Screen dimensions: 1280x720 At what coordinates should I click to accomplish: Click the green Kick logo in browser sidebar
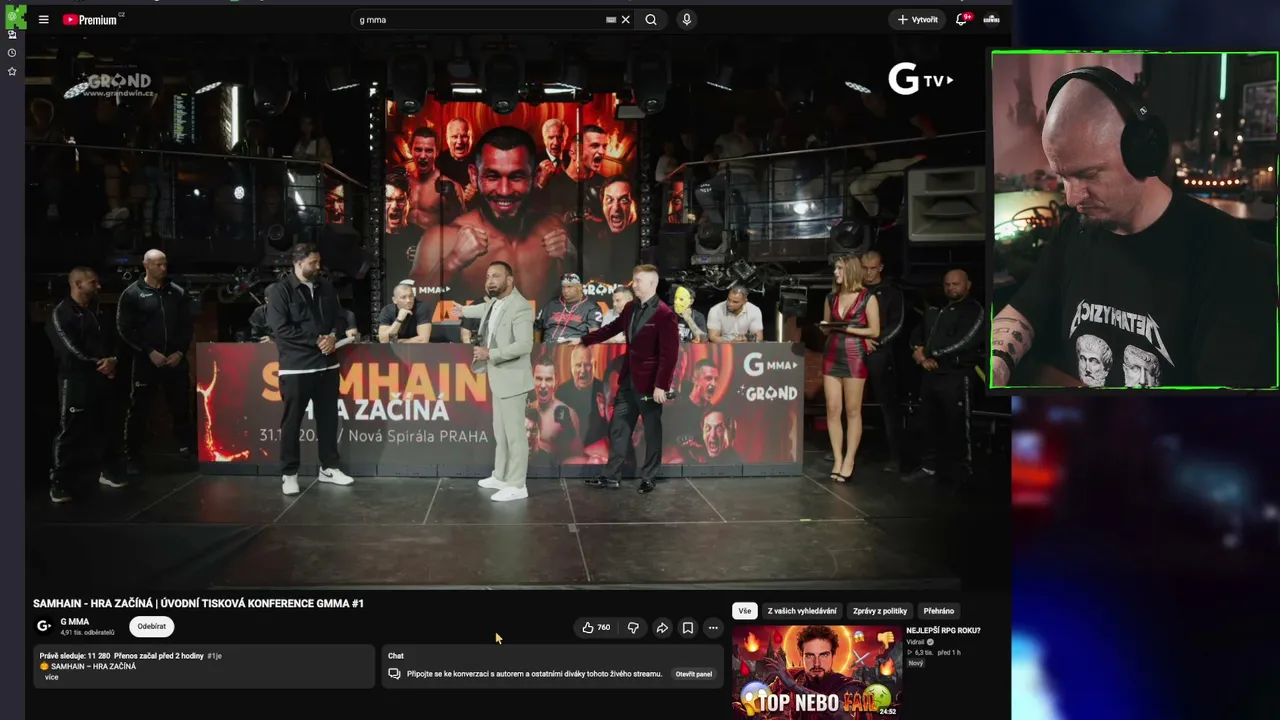click(x=15, y=16)
